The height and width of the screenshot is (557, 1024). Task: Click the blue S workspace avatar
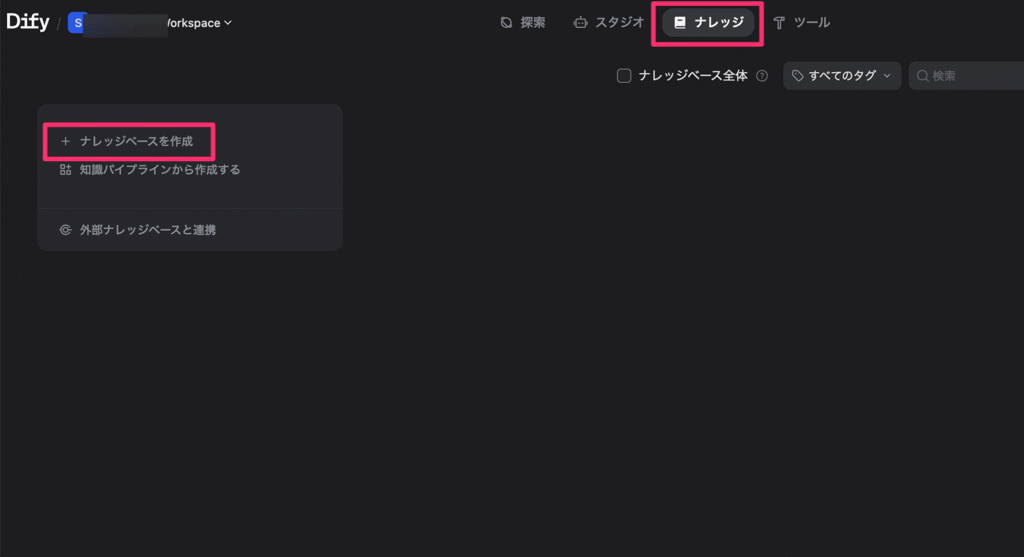[77, 22]
